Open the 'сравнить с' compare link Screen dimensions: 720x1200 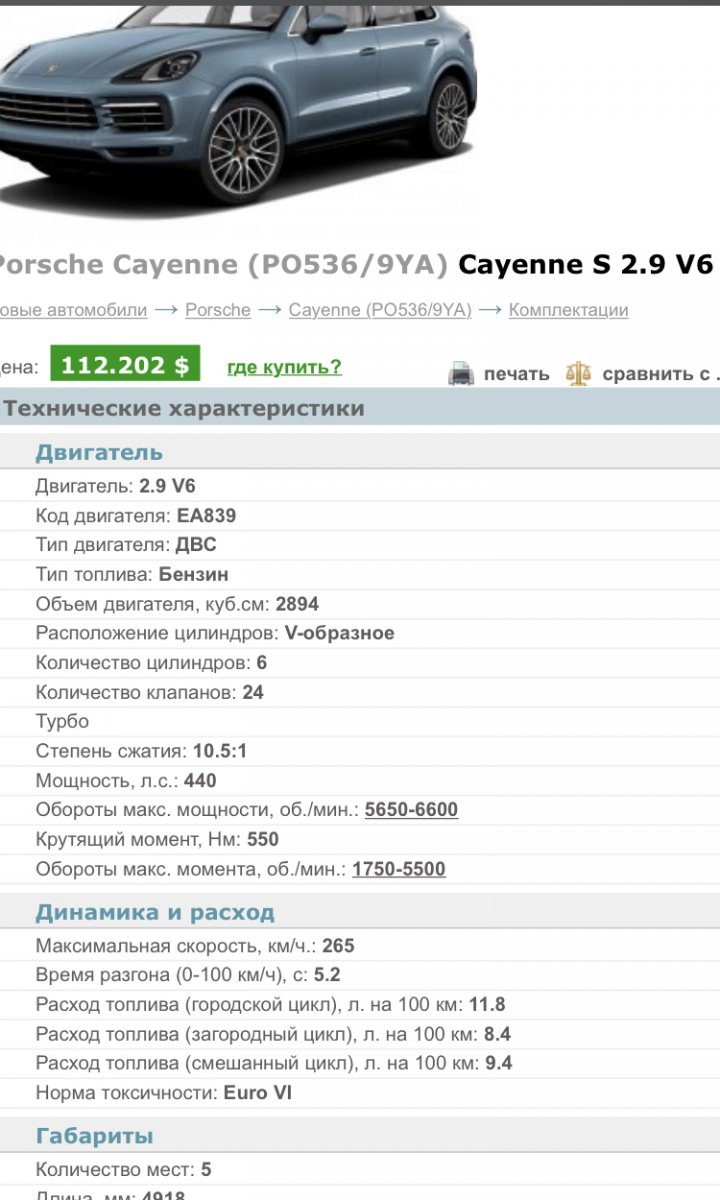point(661,374)
